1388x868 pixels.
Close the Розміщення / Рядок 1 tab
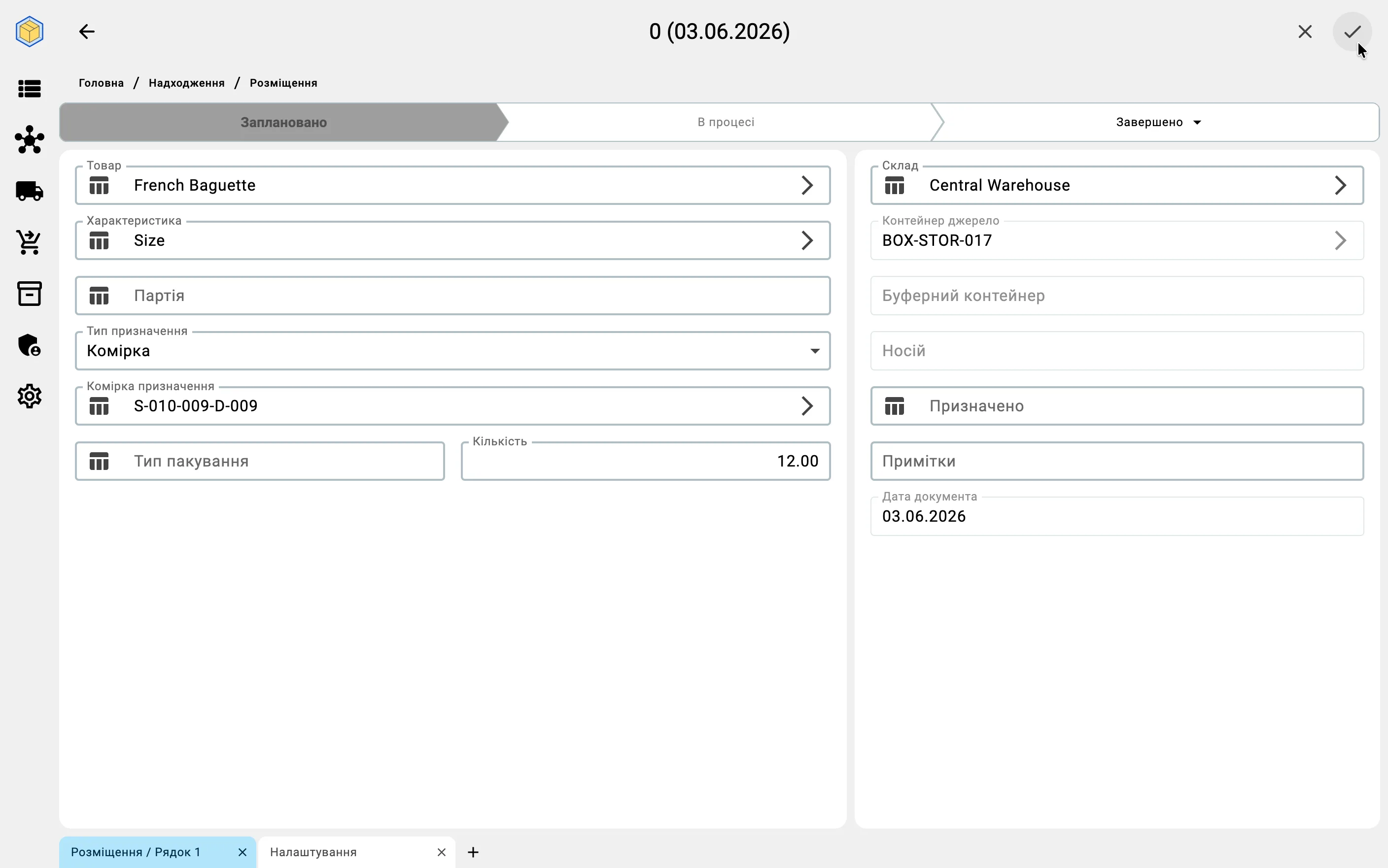coord(243,853)
